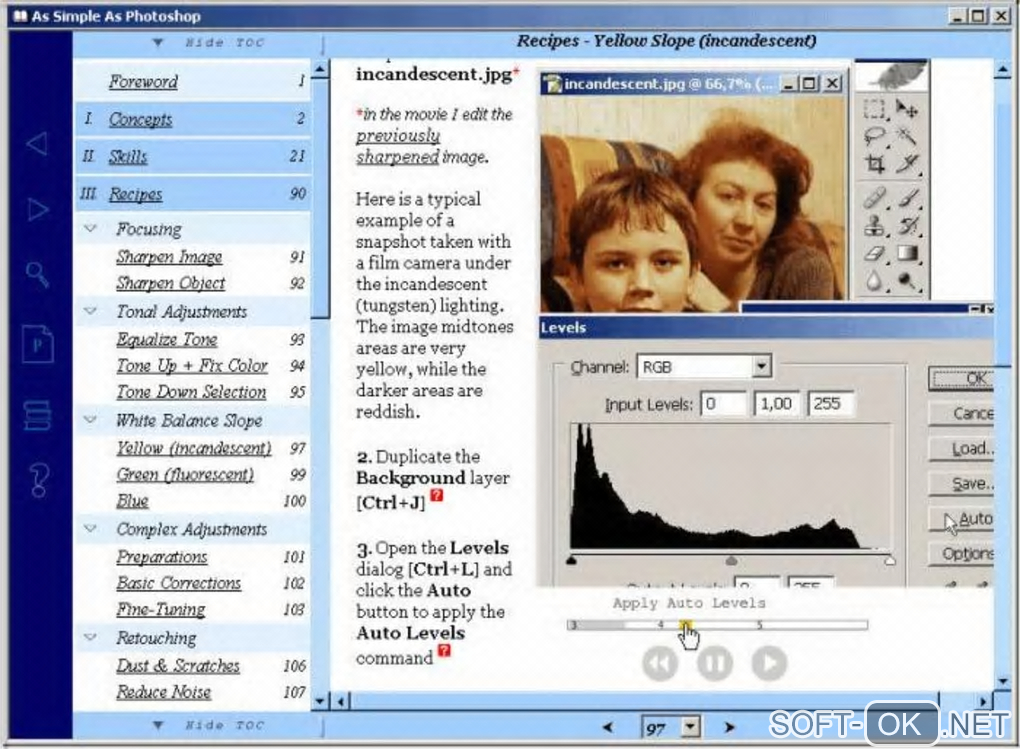Screen dimensions: 1020x749
Task: Click the Input Levels field showing 255
Action: 831,403
